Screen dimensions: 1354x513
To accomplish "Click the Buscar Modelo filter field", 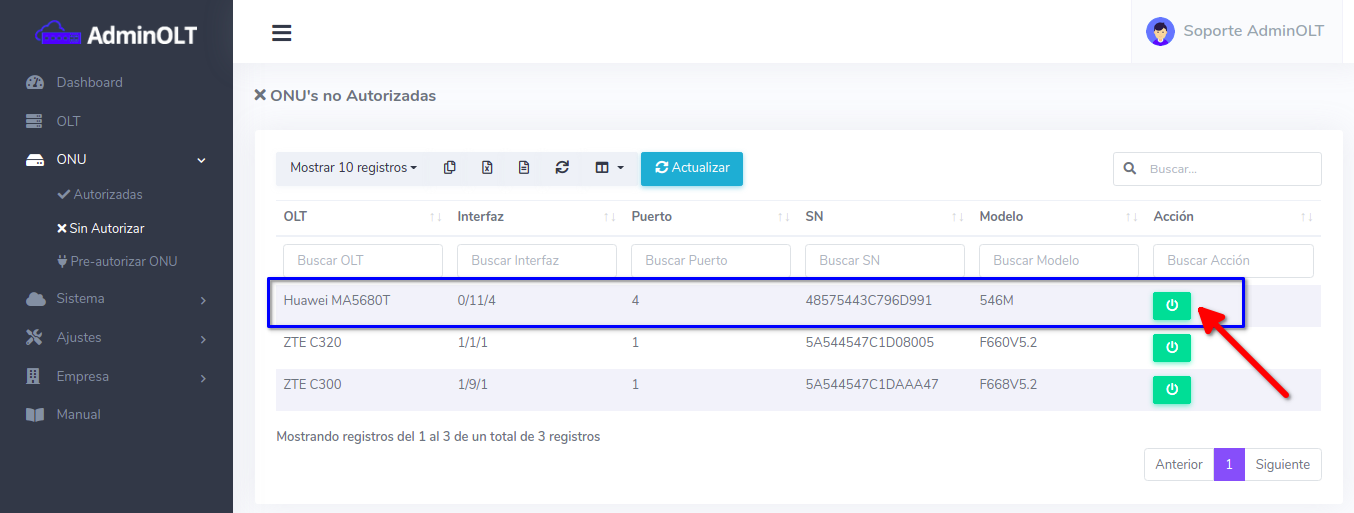I will [x=1058, y=260].
